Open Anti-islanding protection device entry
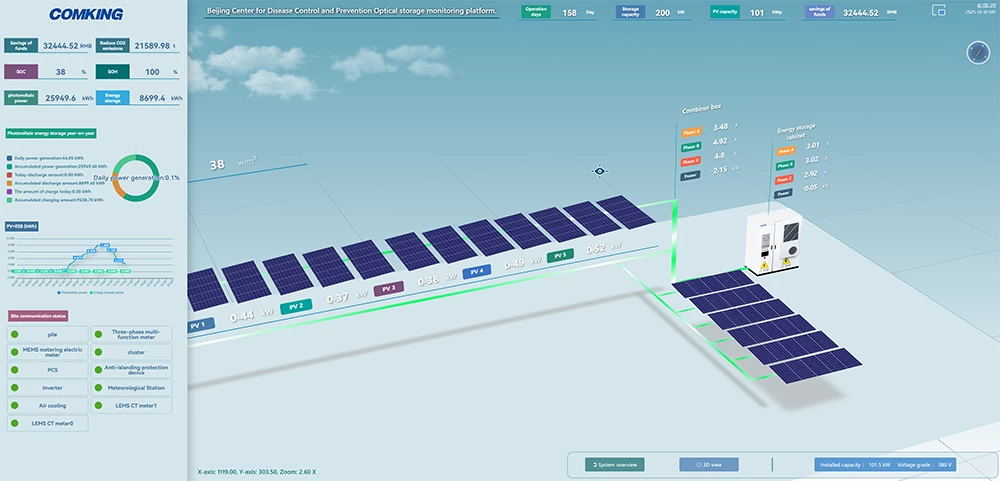This screenshot has width=1000, height=481. click(x=131, y=369)
